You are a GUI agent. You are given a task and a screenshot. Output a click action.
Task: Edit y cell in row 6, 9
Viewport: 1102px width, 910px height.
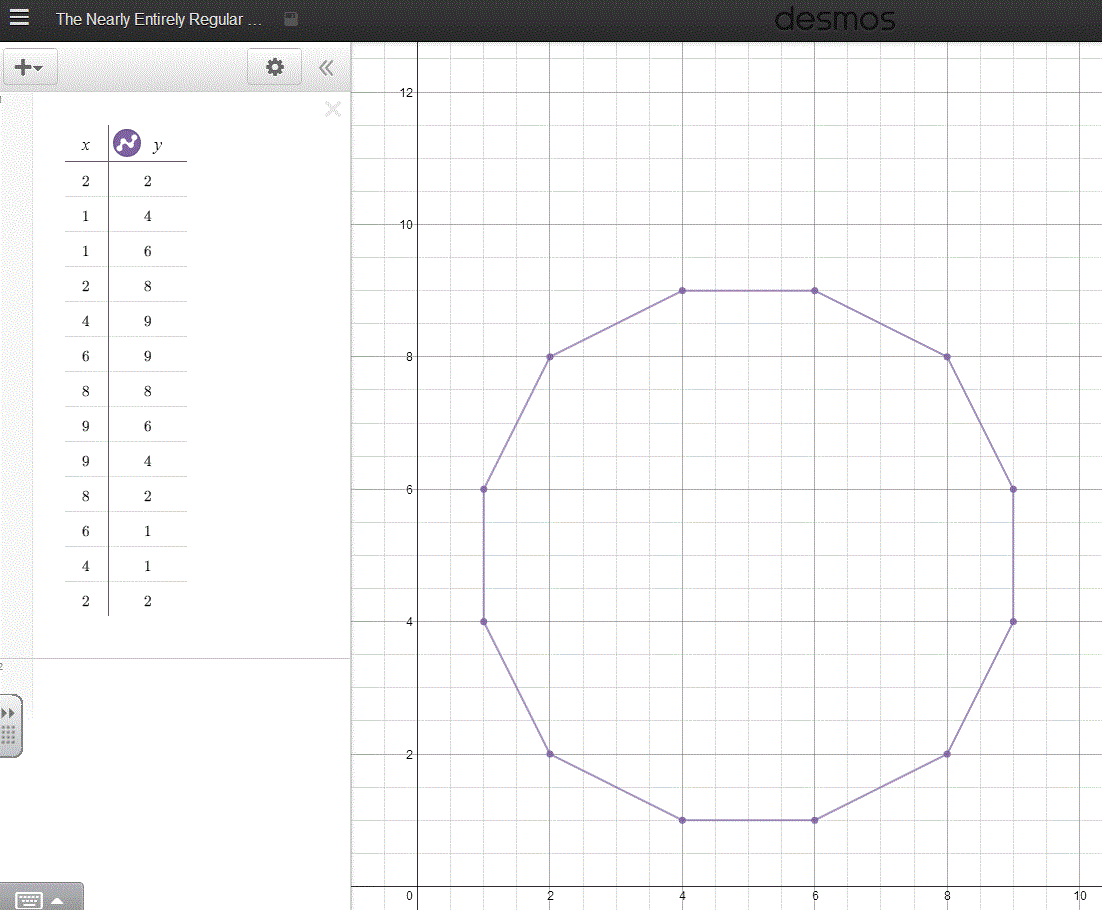(148, 356)
